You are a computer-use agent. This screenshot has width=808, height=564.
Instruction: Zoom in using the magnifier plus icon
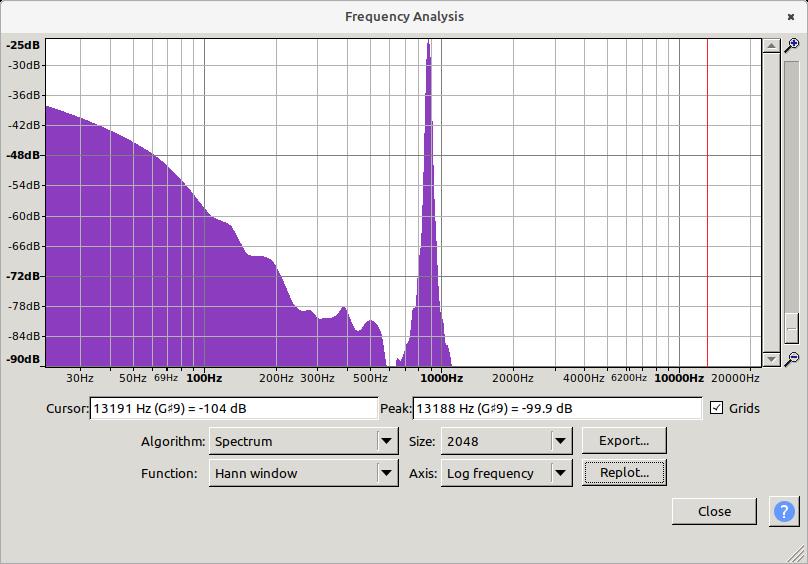(x=792, y=45)
